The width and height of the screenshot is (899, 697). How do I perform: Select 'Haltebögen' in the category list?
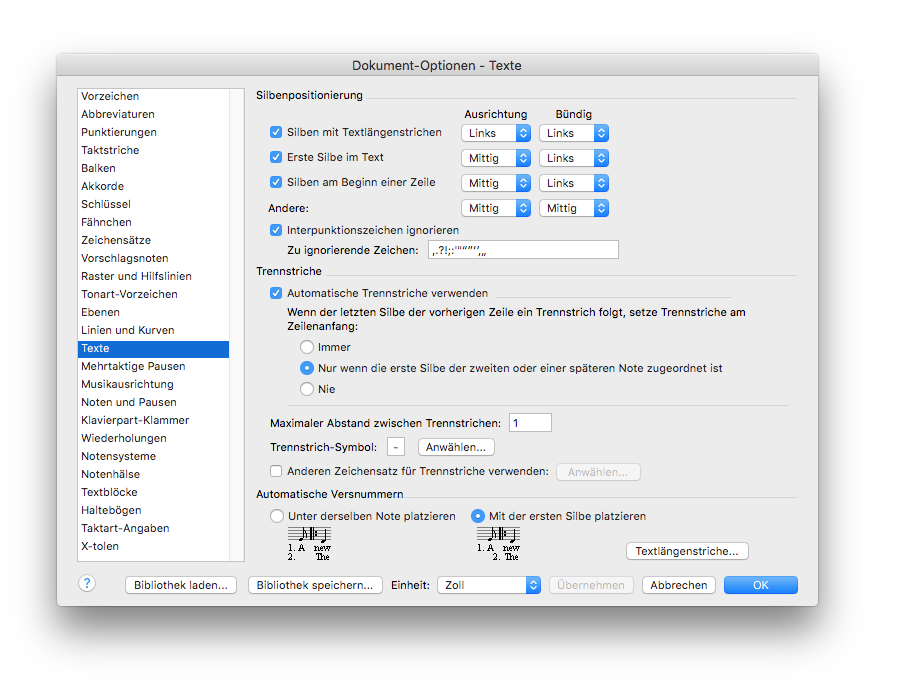tap(153, 510)
